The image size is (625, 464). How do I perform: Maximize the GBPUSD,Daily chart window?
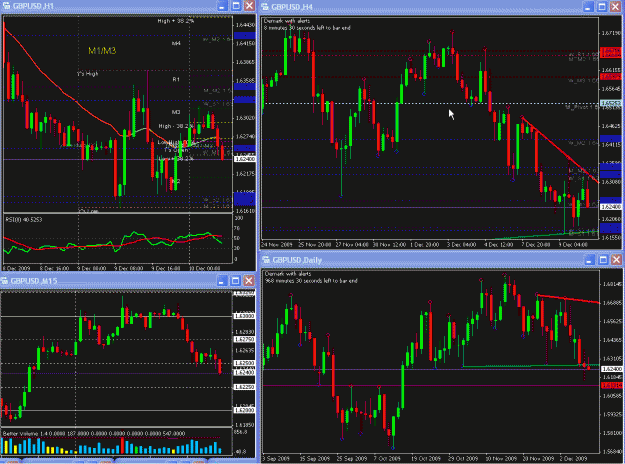point(603,260)
